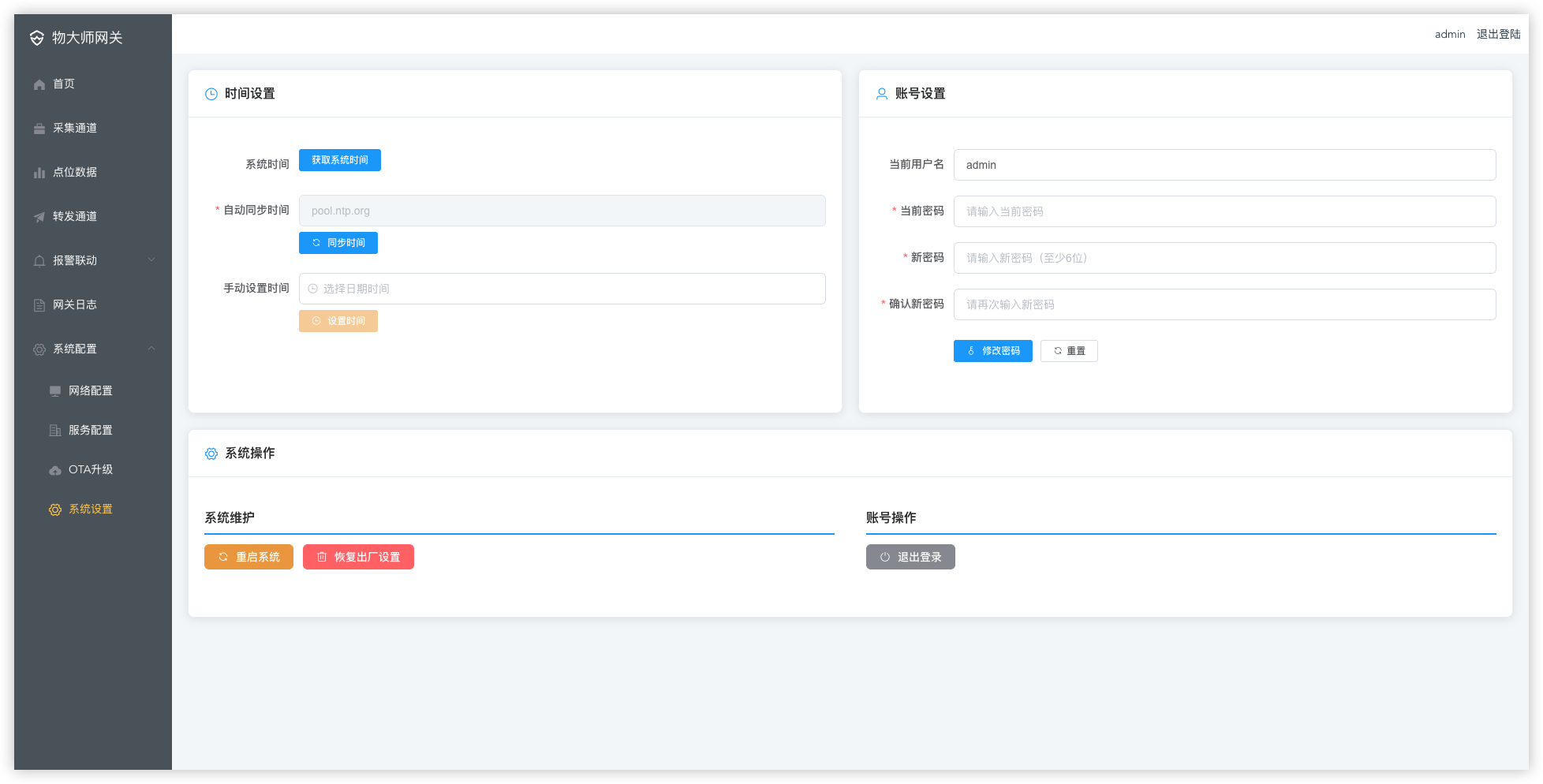Click the 同步时间 button

point(338,243)
